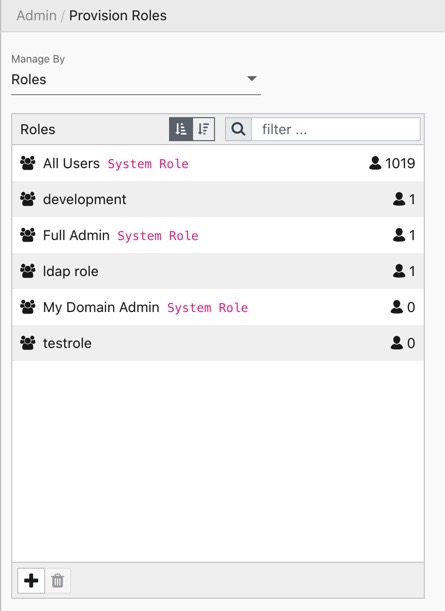Click System Role tag next to Full Admin
This screenshot has width=445, height=611.
pos(158,235)
